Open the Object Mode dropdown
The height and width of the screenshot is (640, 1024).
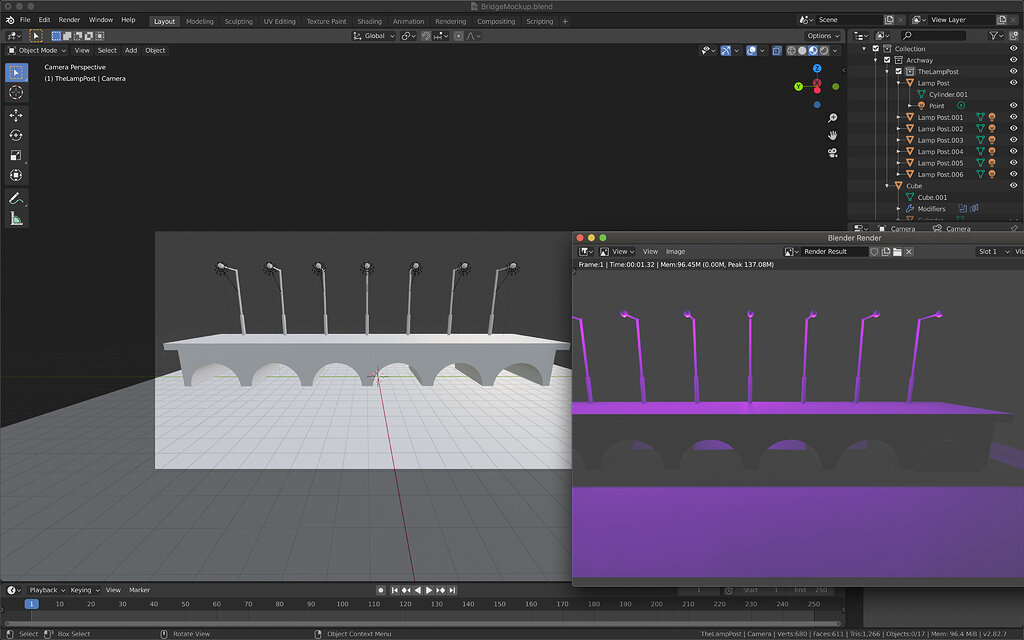point(37,50)
